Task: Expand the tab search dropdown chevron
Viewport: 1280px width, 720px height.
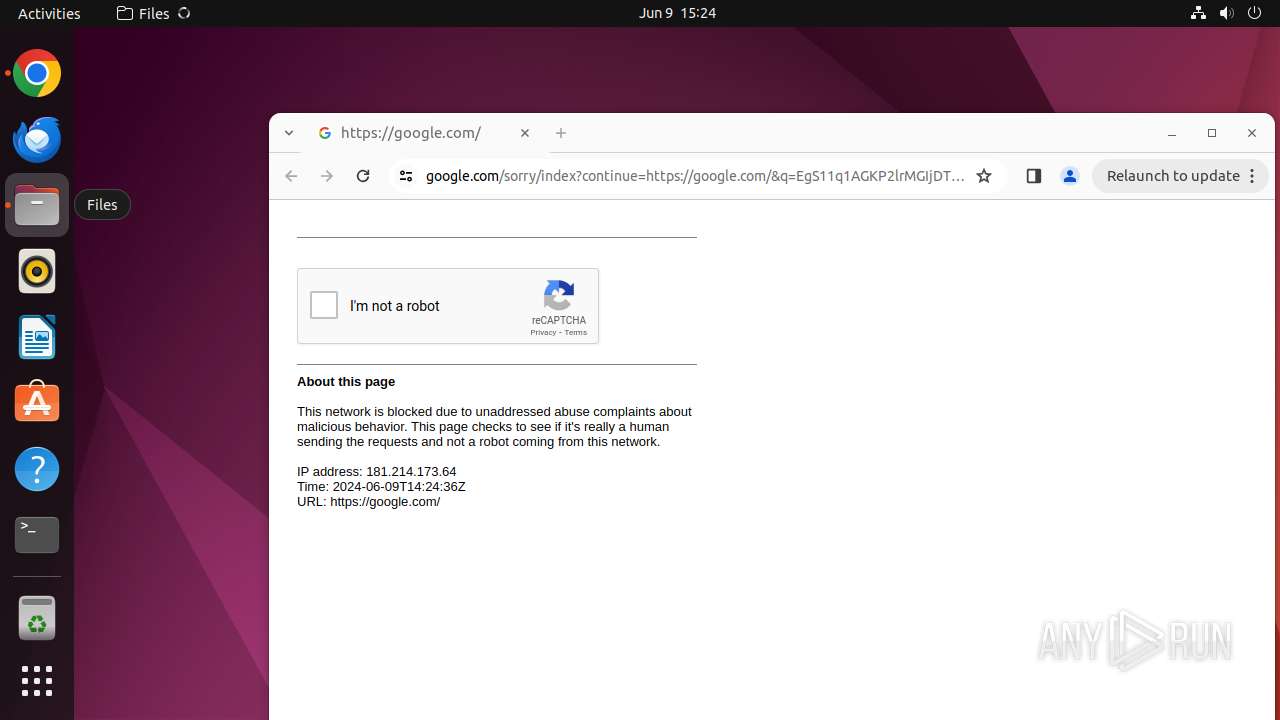Action: 289,133
